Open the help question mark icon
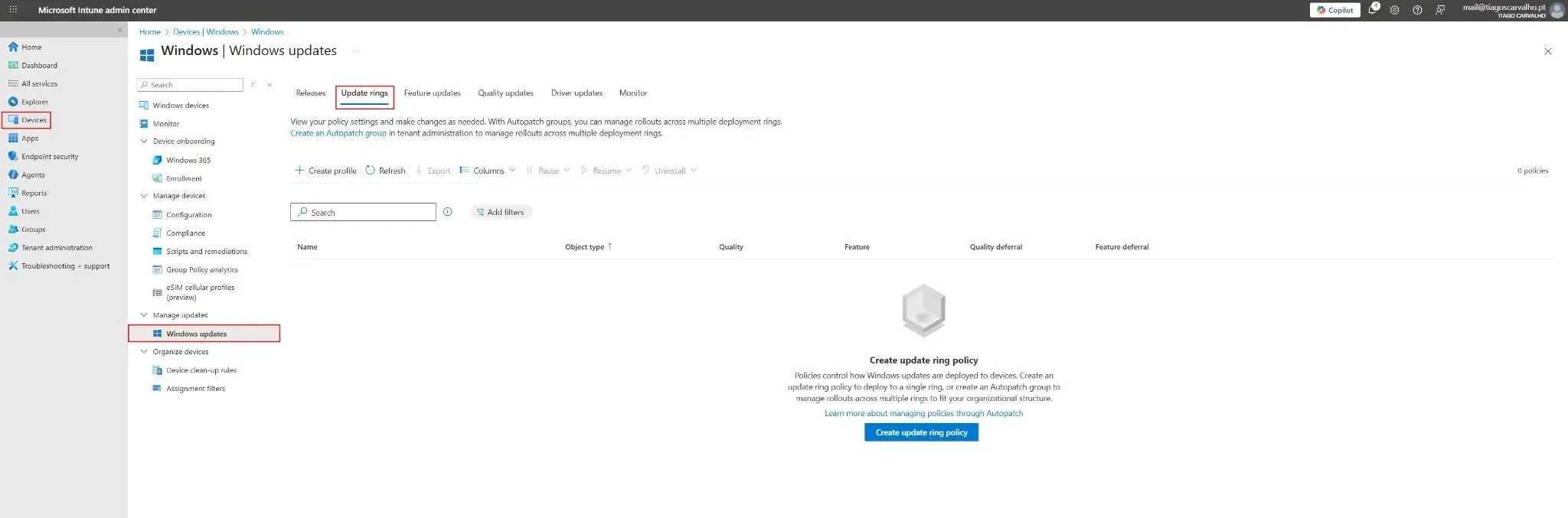1568x518 pixels. coord(1417,10)
